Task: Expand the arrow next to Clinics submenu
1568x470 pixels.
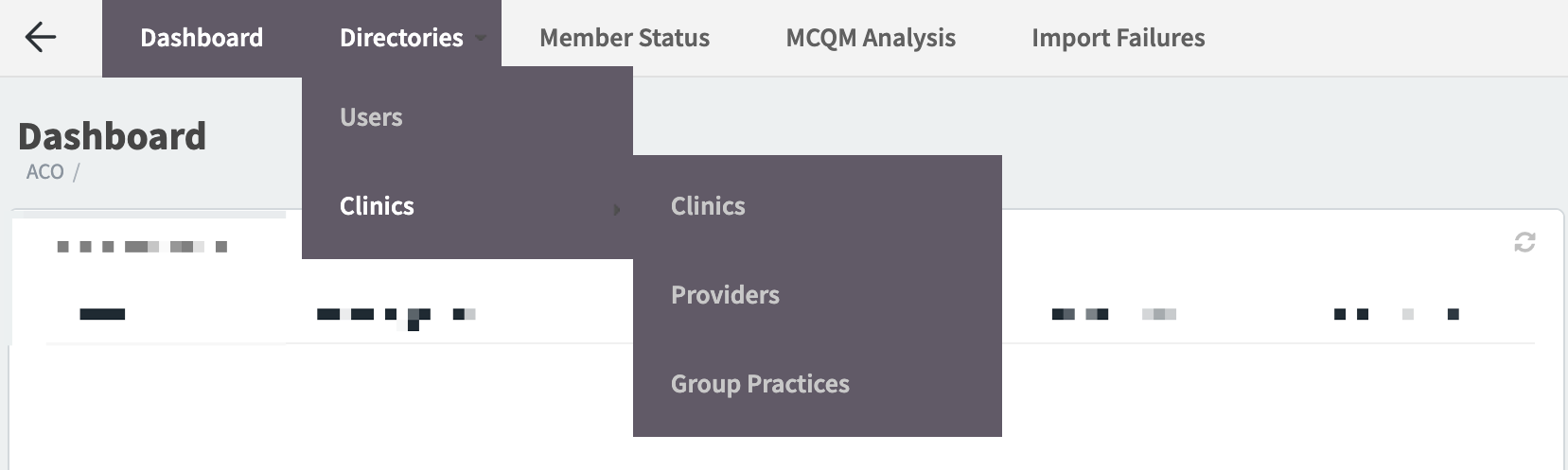Action: click(616, 209)
